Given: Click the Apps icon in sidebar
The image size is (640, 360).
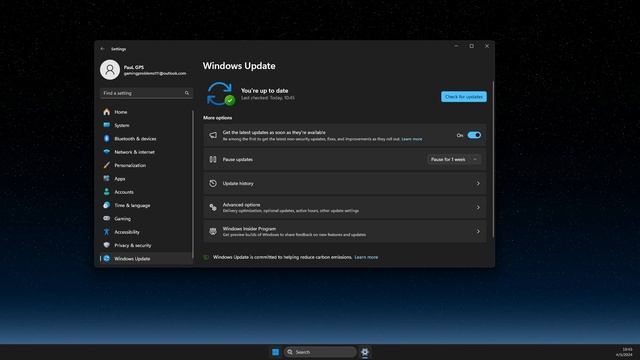Looking at the screenshot, I should coord(107,178).
